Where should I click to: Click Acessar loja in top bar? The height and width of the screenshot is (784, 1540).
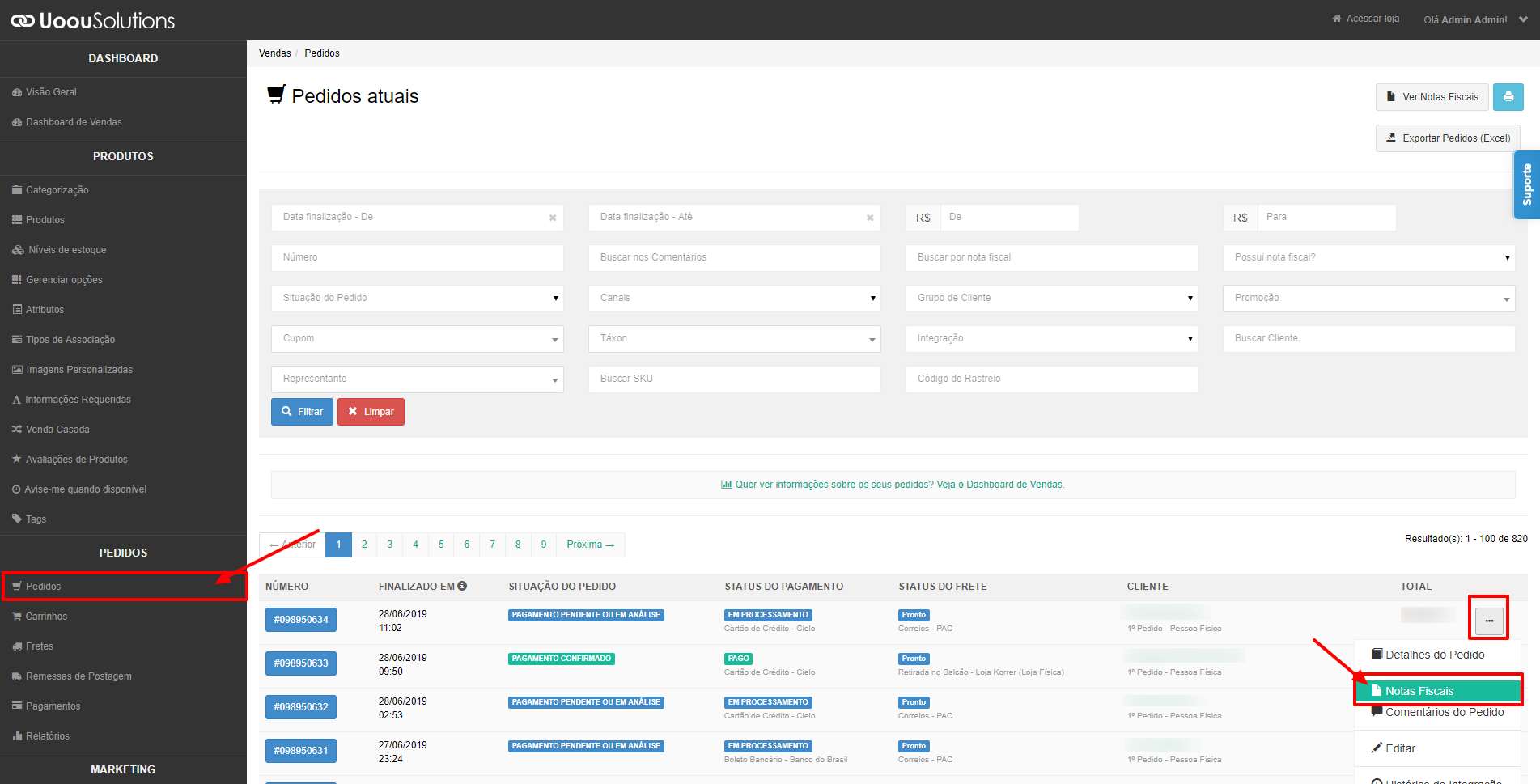(1366, 19)
